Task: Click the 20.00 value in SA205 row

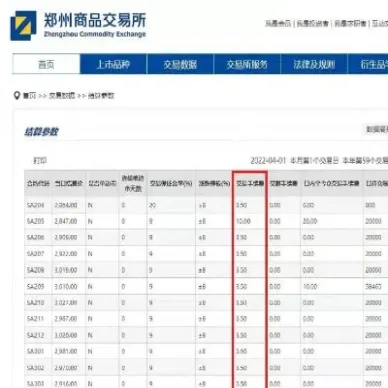Action: [310, 221]
